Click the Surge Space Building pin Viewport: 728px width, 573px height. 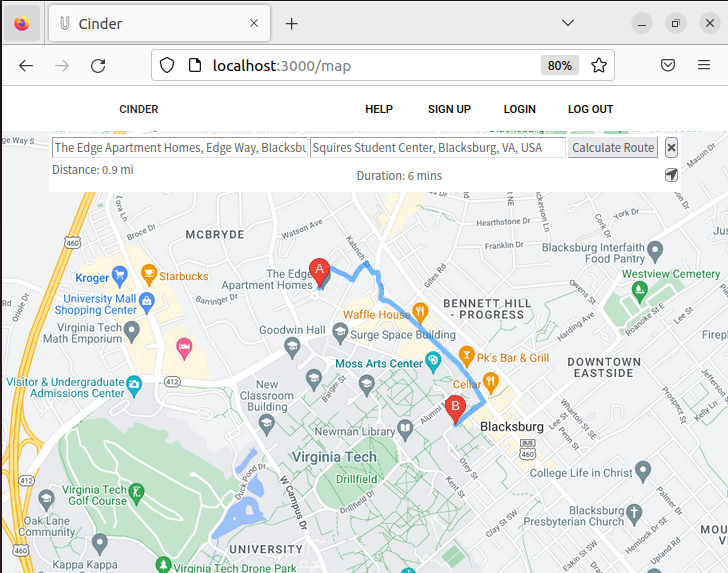pos(340,333)
